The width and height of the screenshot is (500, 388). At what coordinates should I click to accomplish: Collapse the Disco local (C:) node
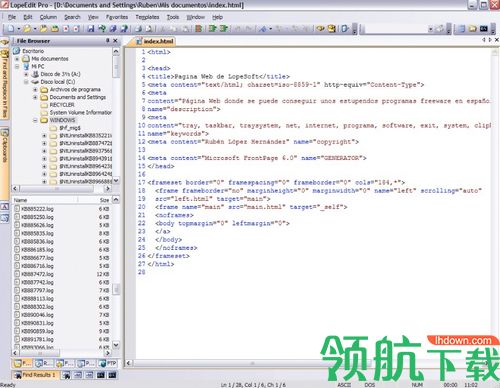(26, 82)
